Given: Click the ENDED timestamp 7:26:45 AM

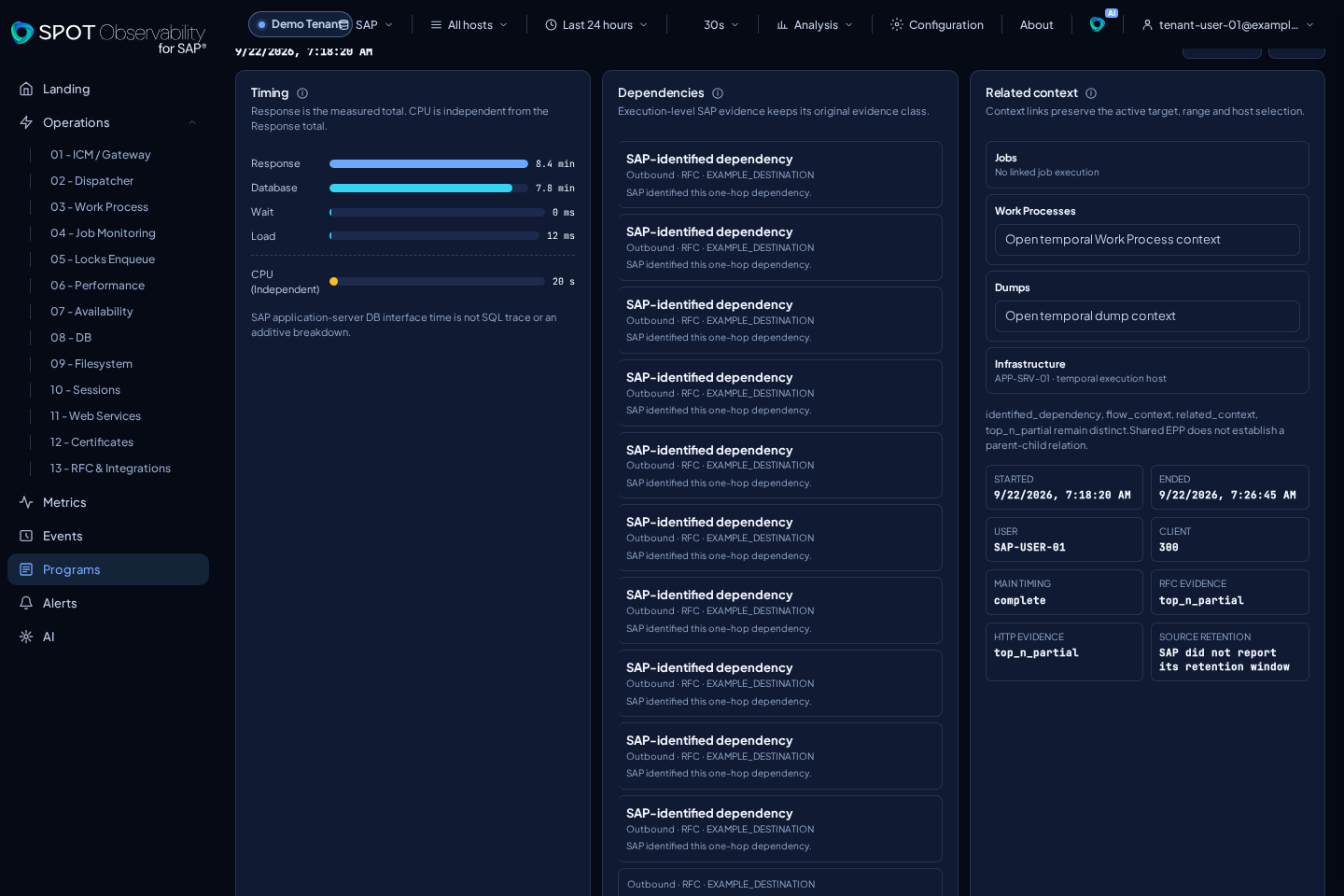Looking at the screenshot, I should 1227,496.
